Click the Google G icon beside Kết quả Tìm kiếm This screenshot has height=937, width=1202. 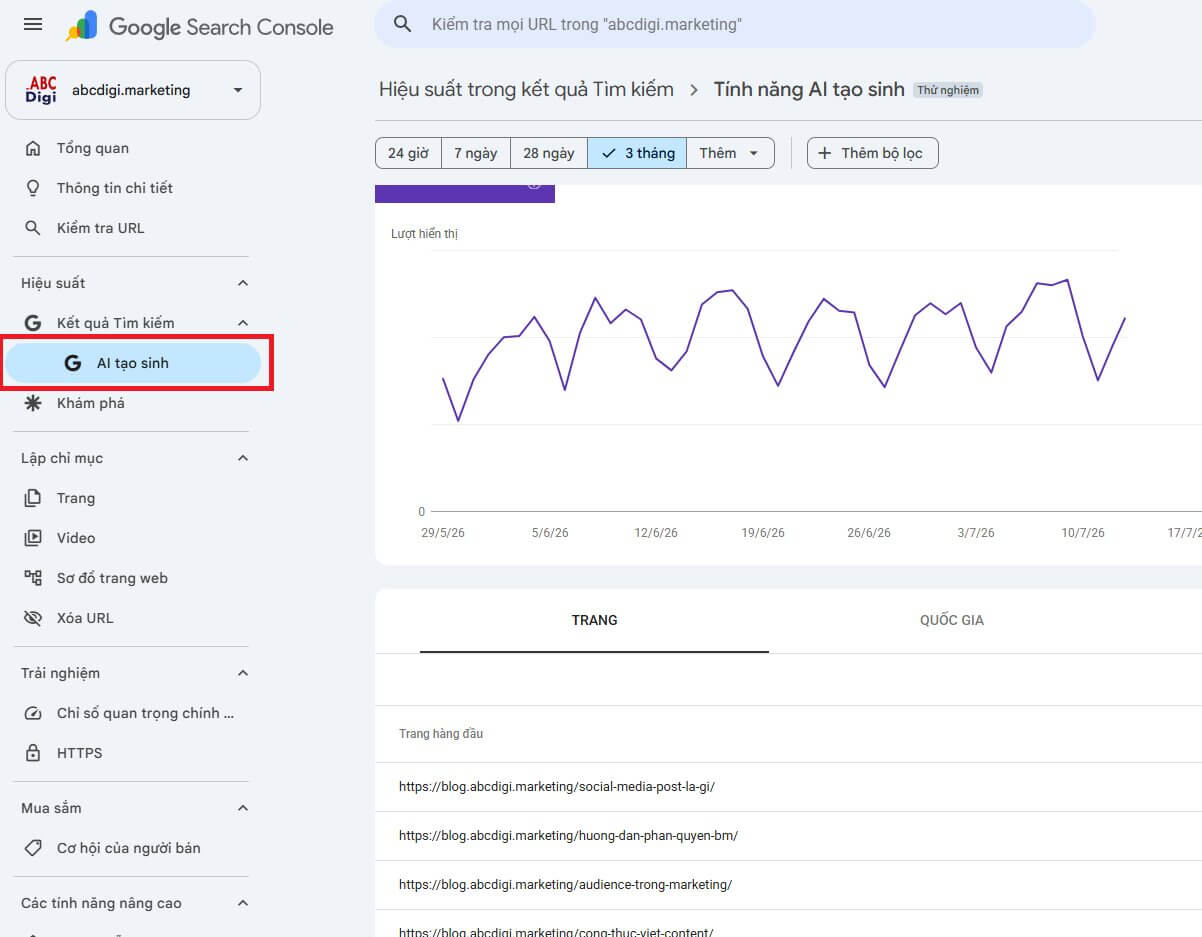(x=33, y=323)
